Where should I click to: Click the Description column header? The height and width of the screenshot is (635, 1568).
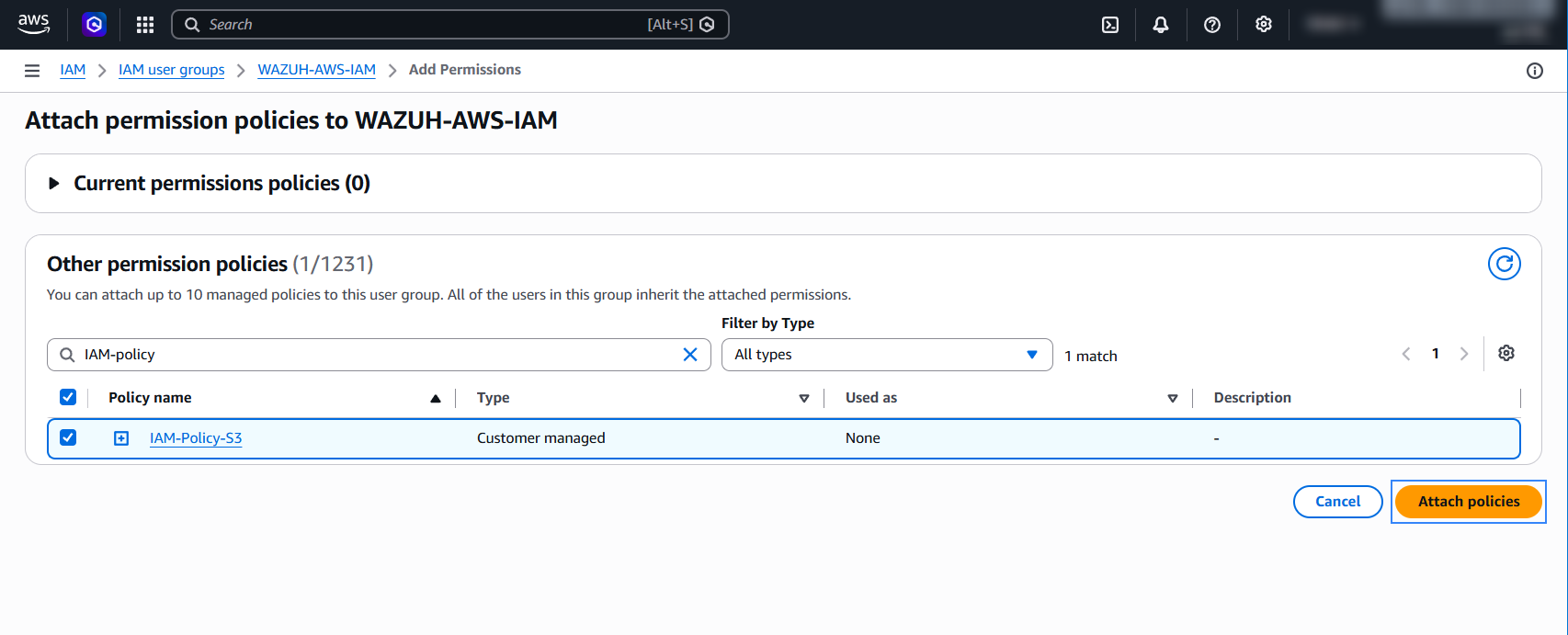(x=1253, y=398)
